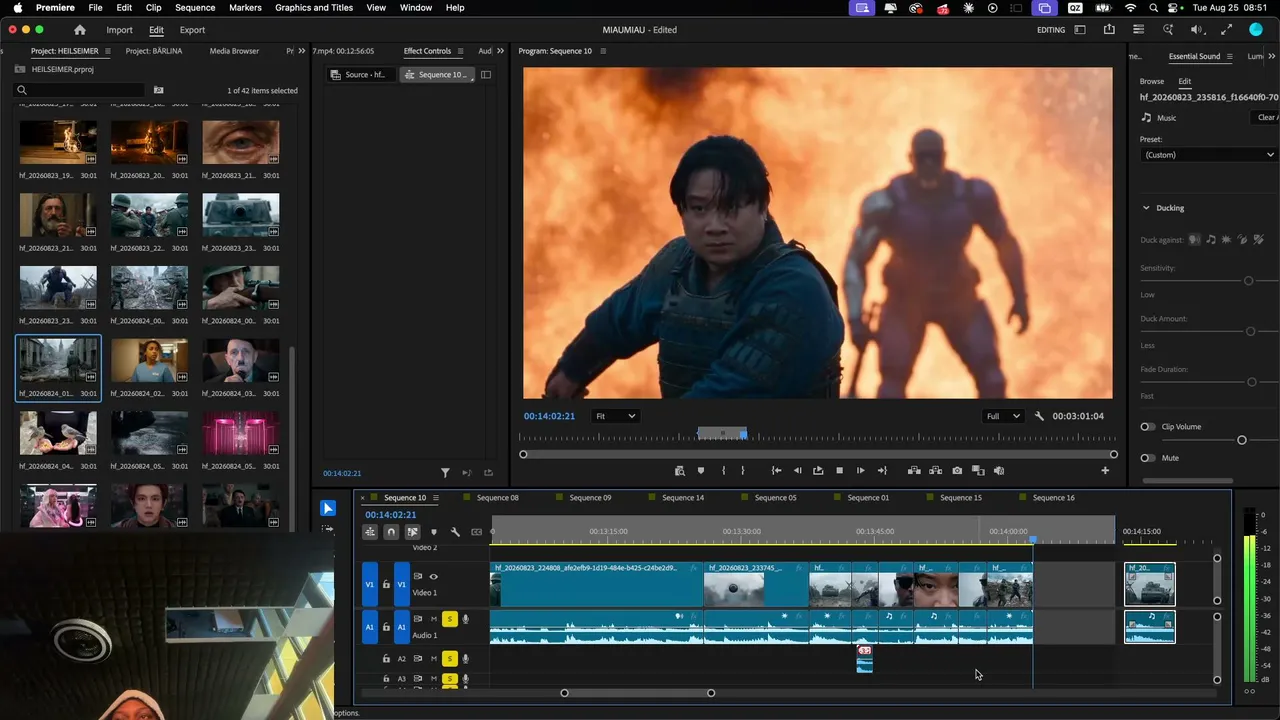Open the Full playback resolution dropdown
Image resolution: width=1280 pixels, height=720 pixels.
(1003, 416)
